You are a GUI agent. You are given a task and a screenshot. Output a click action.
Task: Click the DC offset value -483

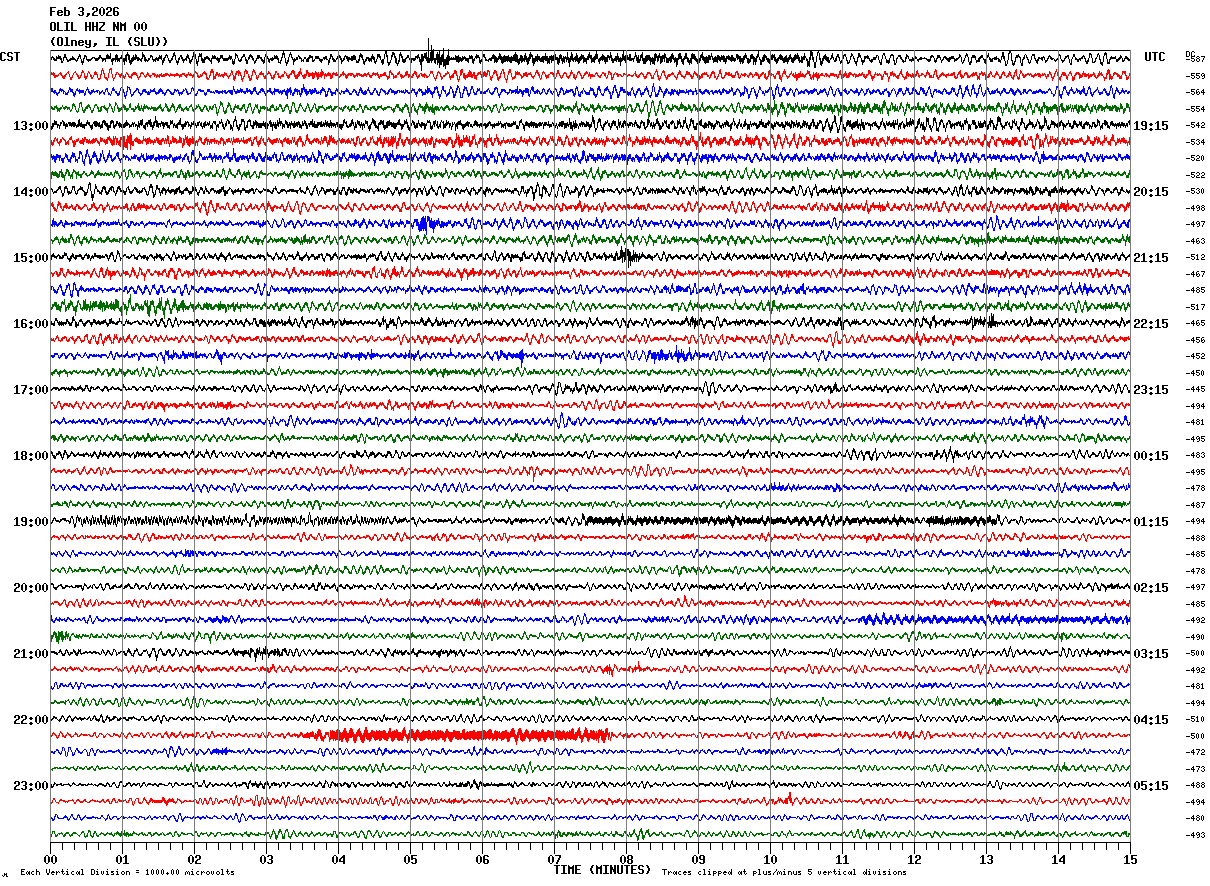pyautogui.click(x=1195, y=455)
